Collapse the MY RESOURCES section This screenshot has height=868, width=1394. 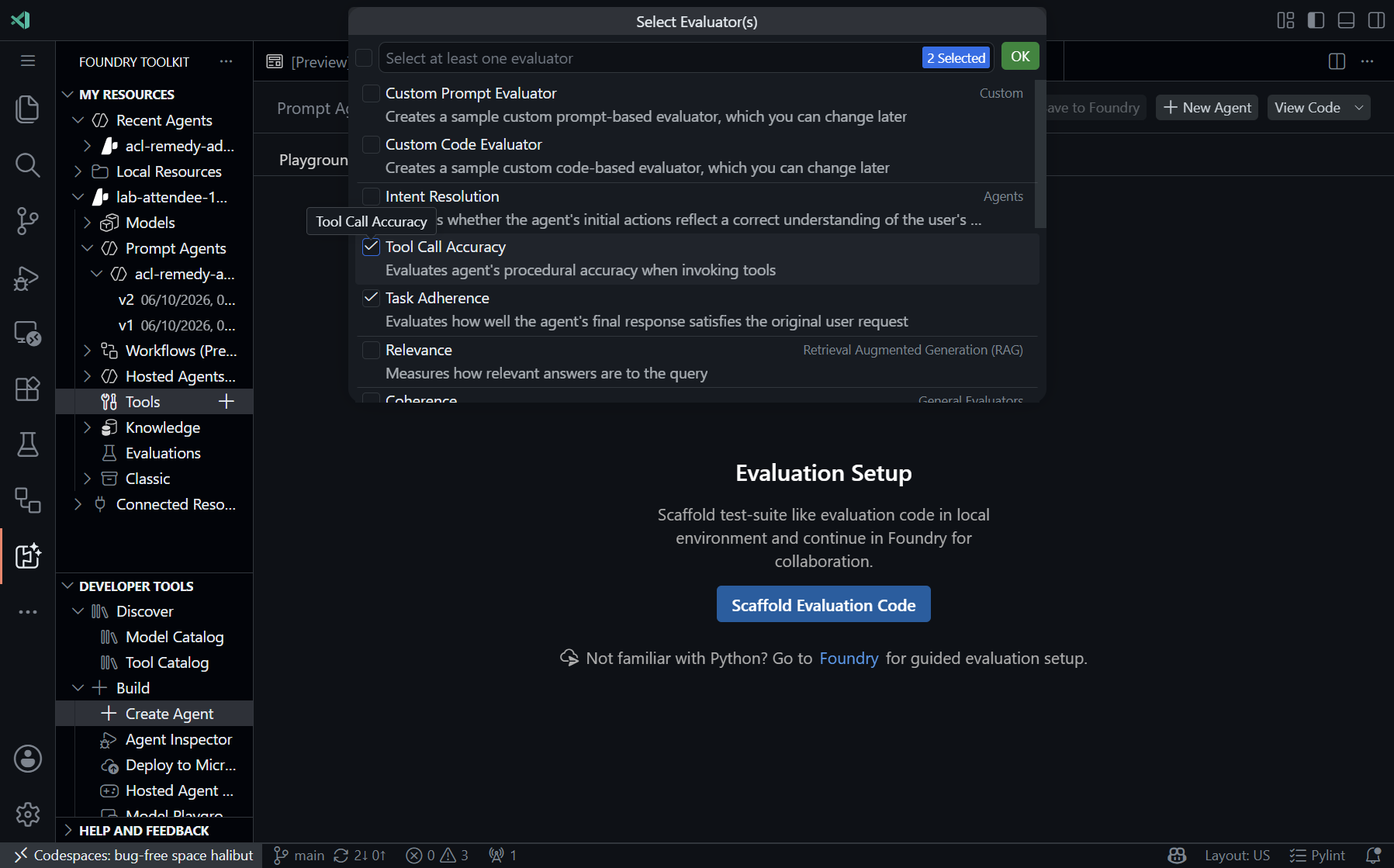pos(68,94)
